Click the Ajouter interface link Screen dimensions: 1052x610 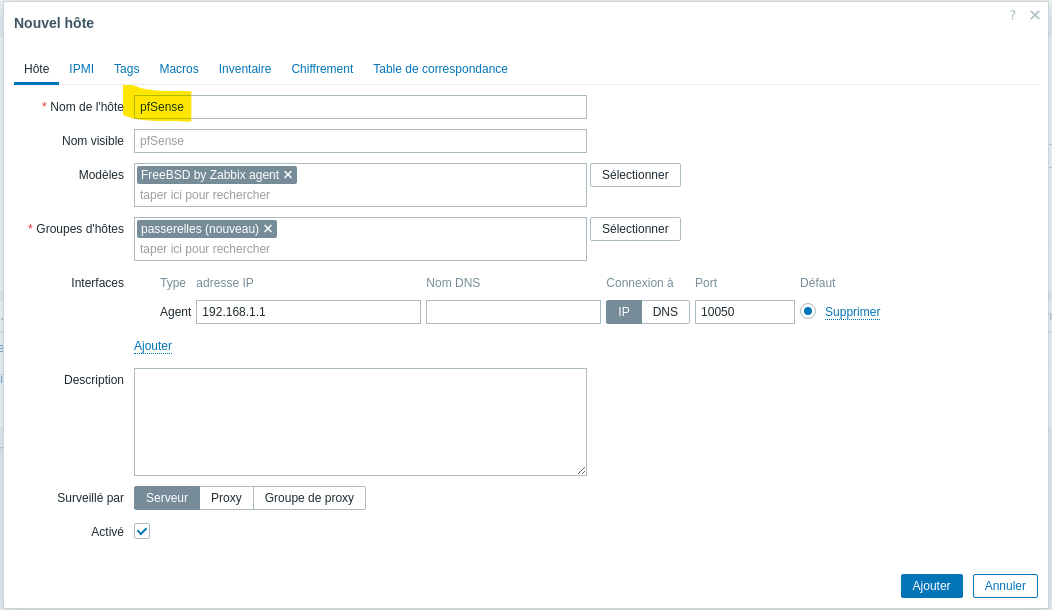tap(153, 346)
